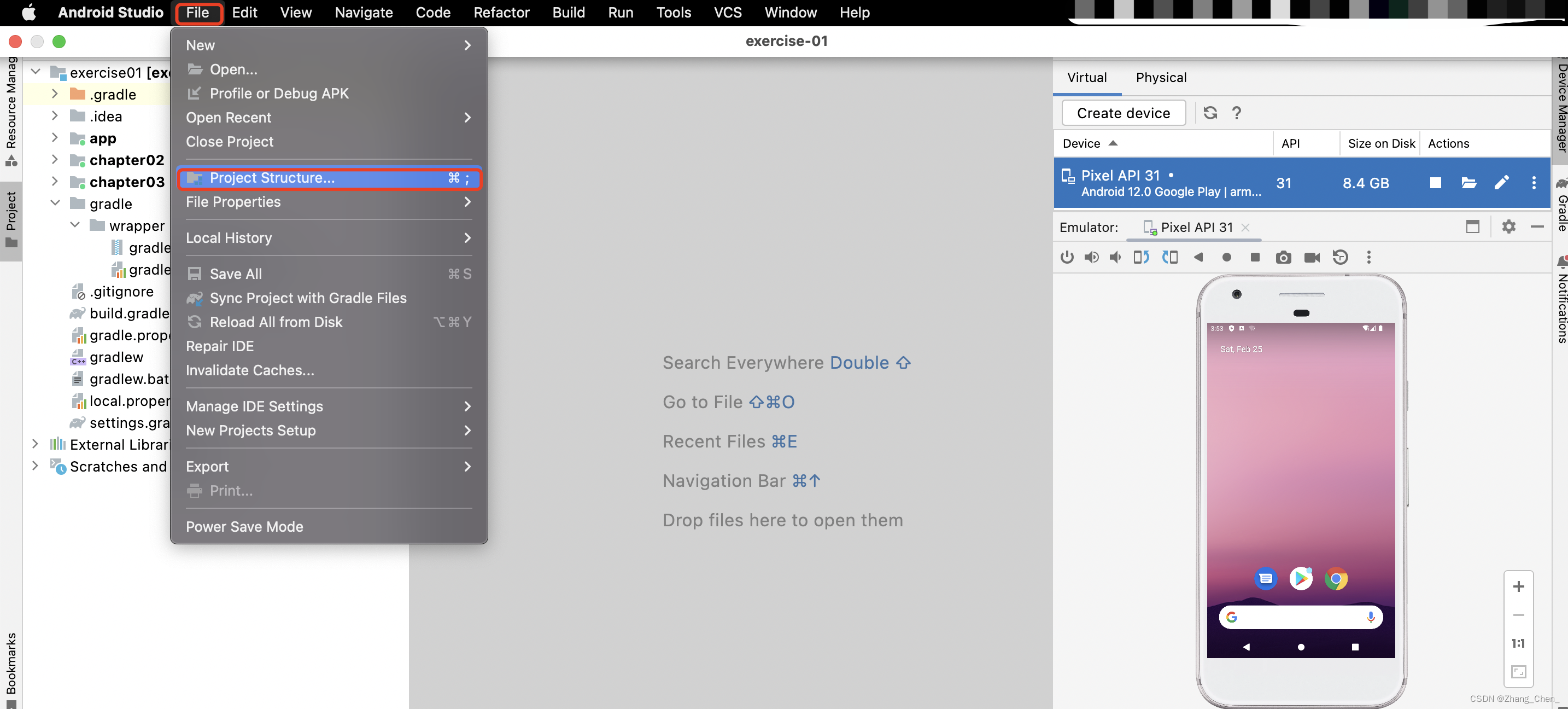Image resolution: width=1568 pixels, height=709 pixels.
Task: Select the .gitignore file in project tree
Action: 121,291
